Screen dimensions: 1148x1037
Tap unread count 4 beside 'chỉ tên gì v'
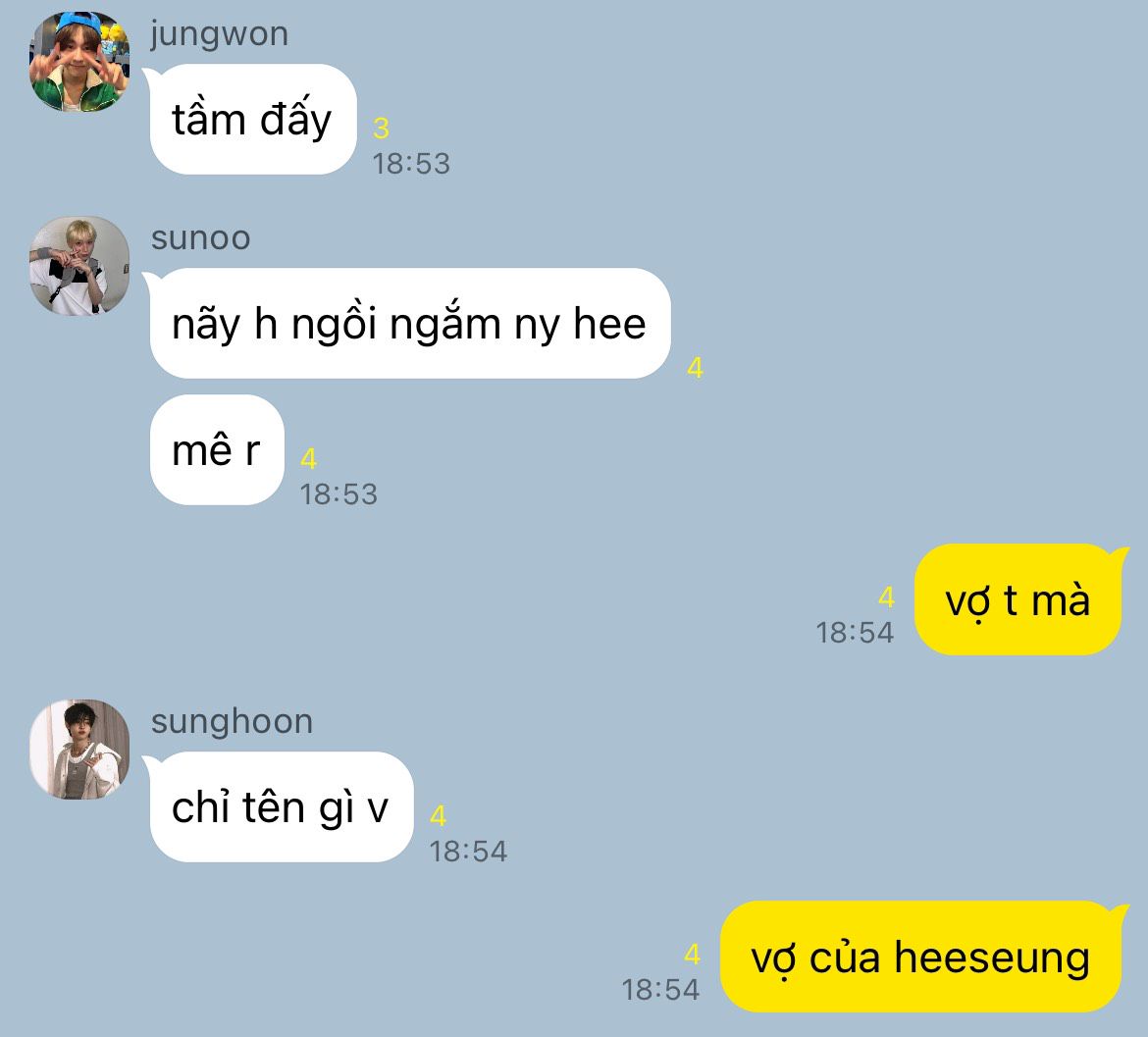tap(438, 815)
